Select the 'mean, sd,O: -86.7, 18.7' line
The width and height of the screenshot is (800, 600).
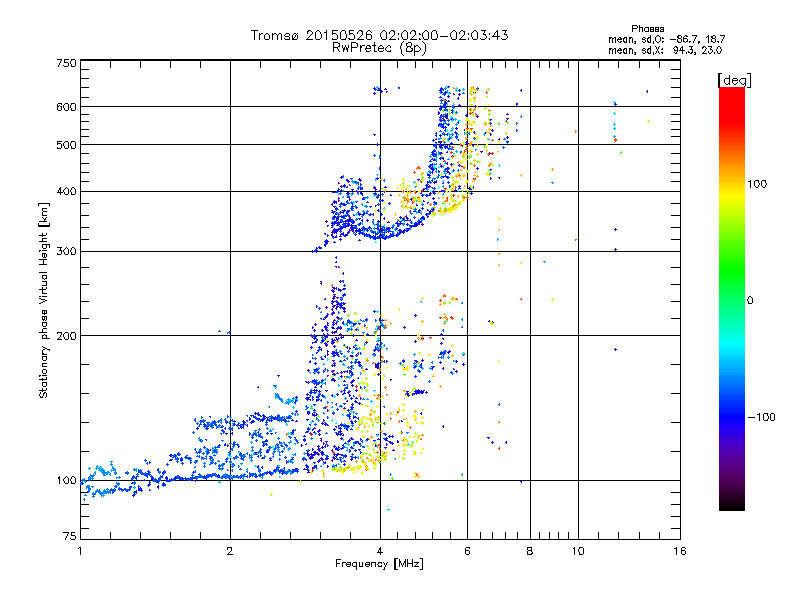coord(666,39)
